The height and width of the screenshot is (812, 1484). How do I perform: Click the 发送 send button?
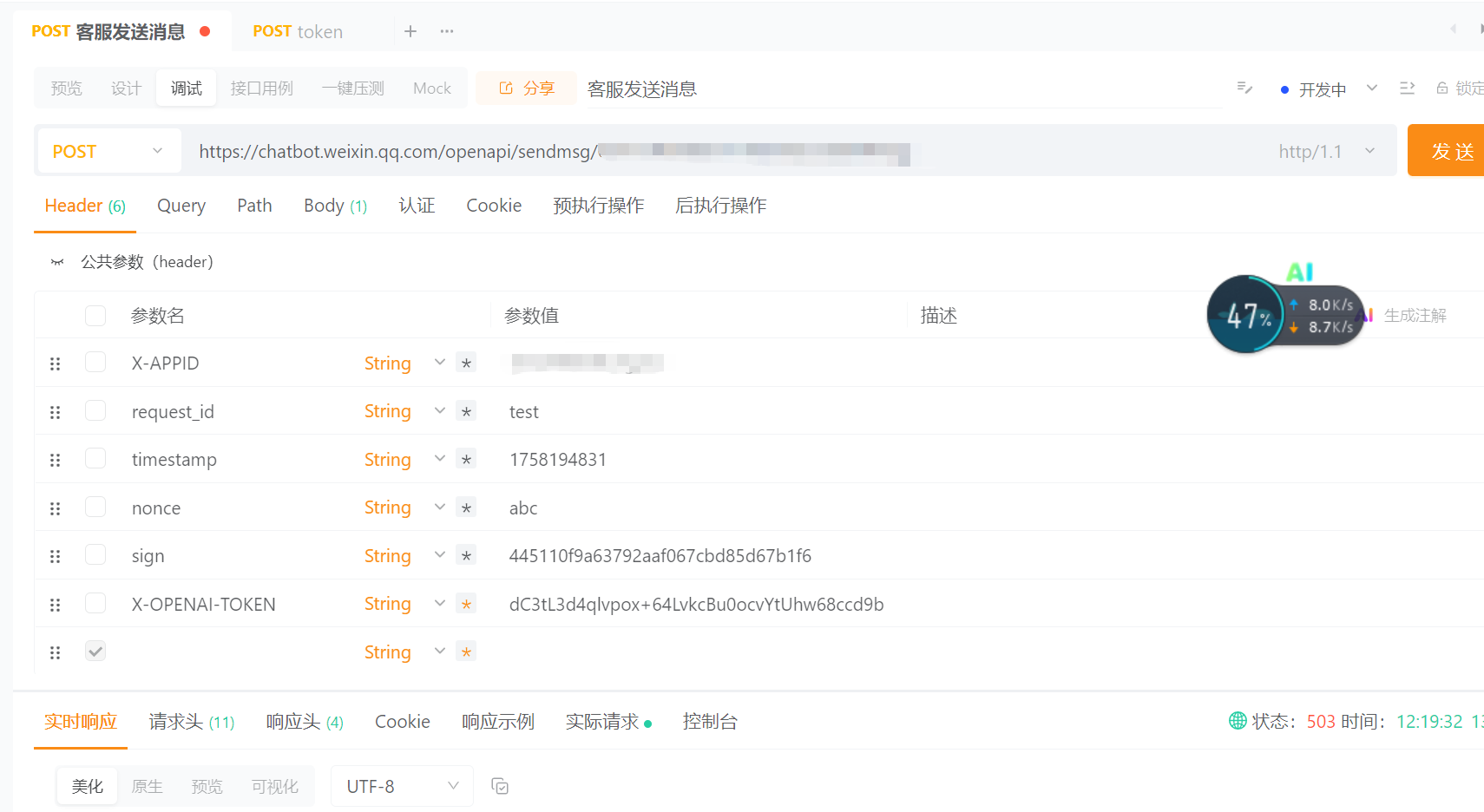[1448, 151]
